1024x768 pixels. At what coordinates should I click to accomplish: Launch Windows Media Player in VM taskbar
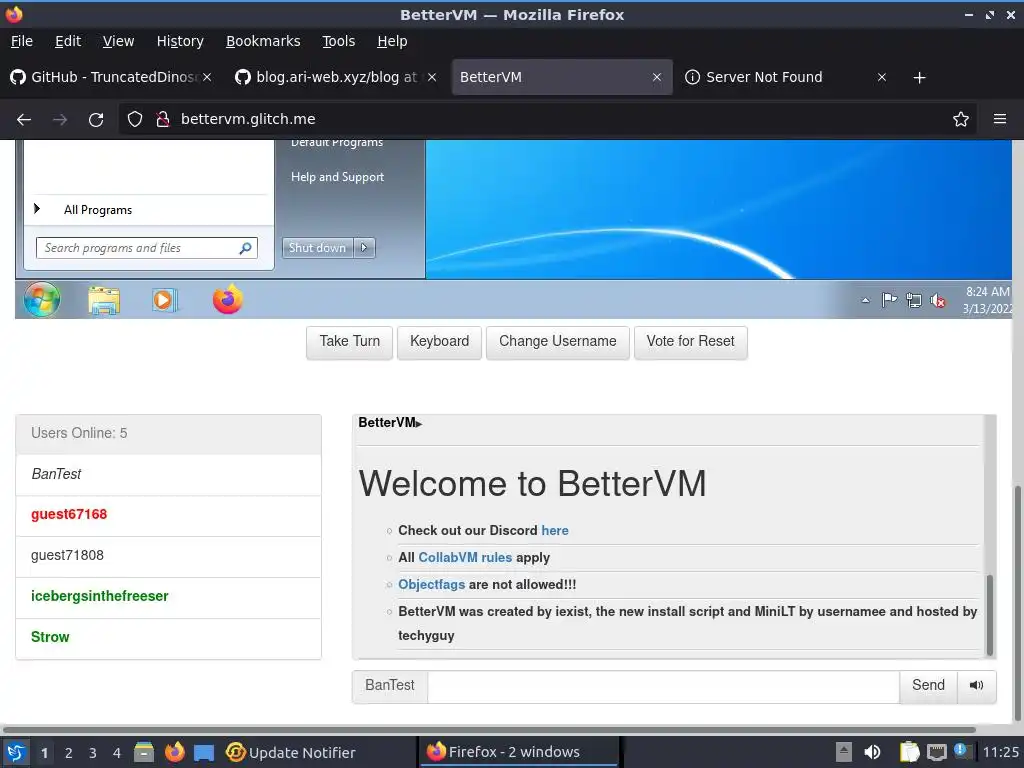tap(164, 300)
